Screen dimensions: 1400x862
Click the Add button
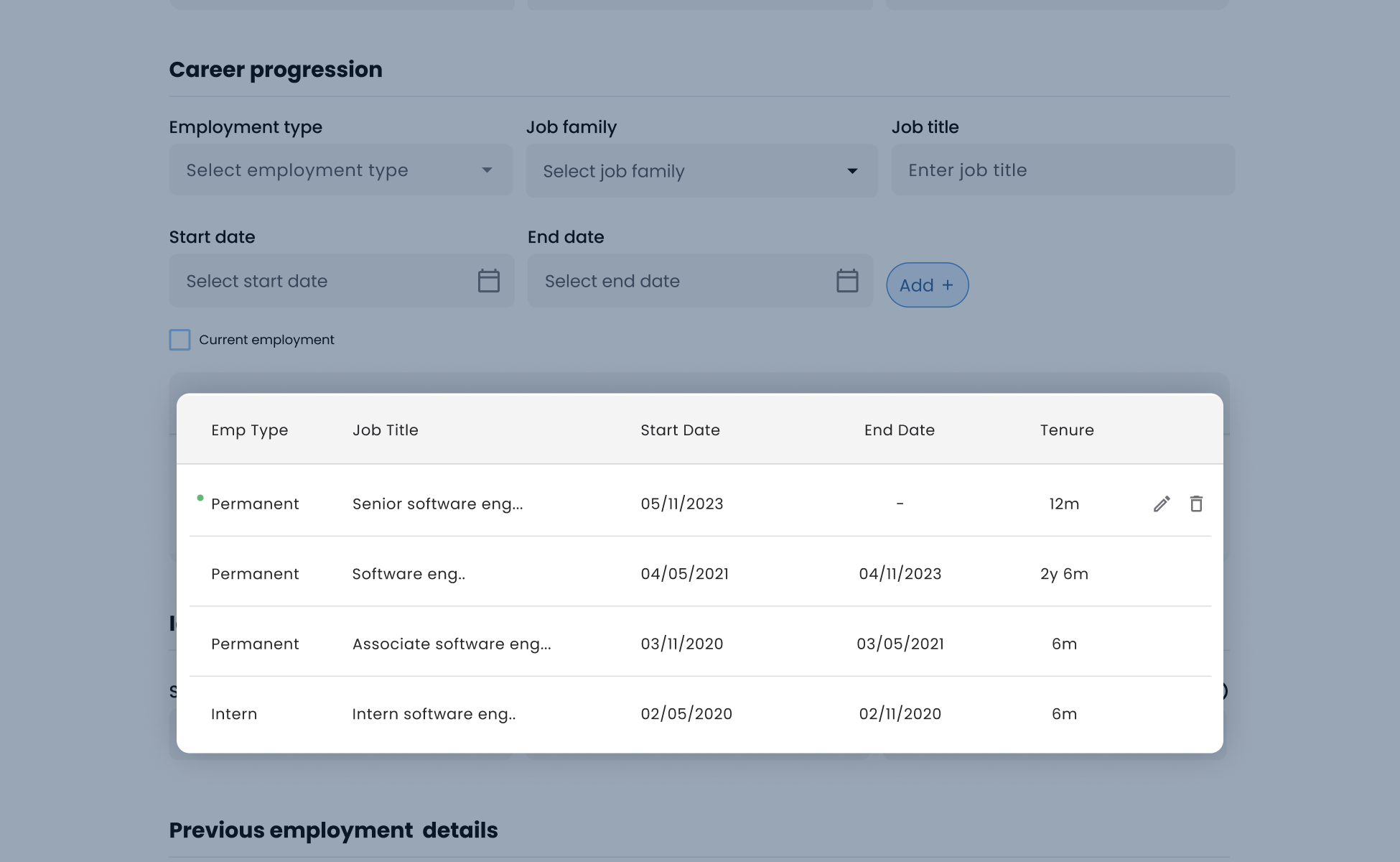[927, 284]
